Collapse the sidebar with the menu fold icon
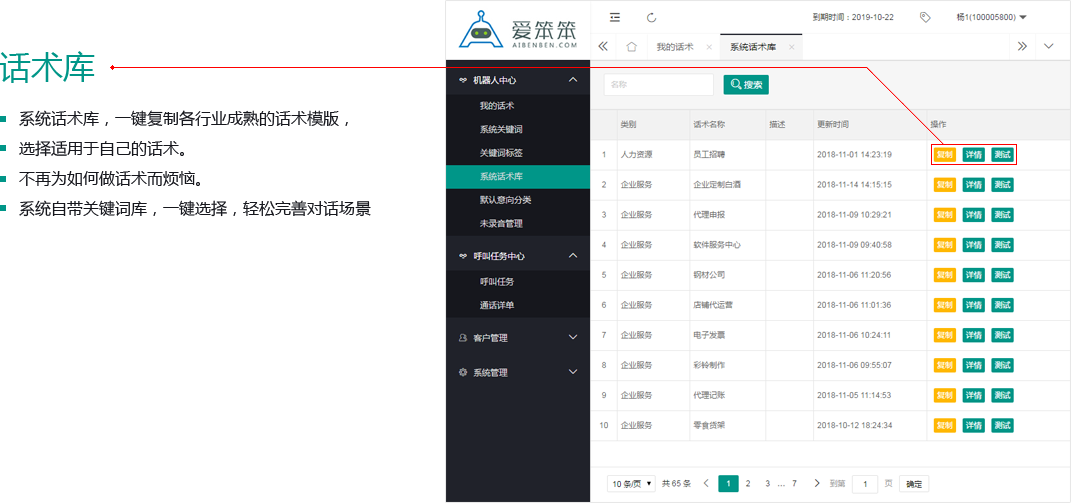This screenshot has width=1071, height=503. pyautogui.click(x=615, y=17)
